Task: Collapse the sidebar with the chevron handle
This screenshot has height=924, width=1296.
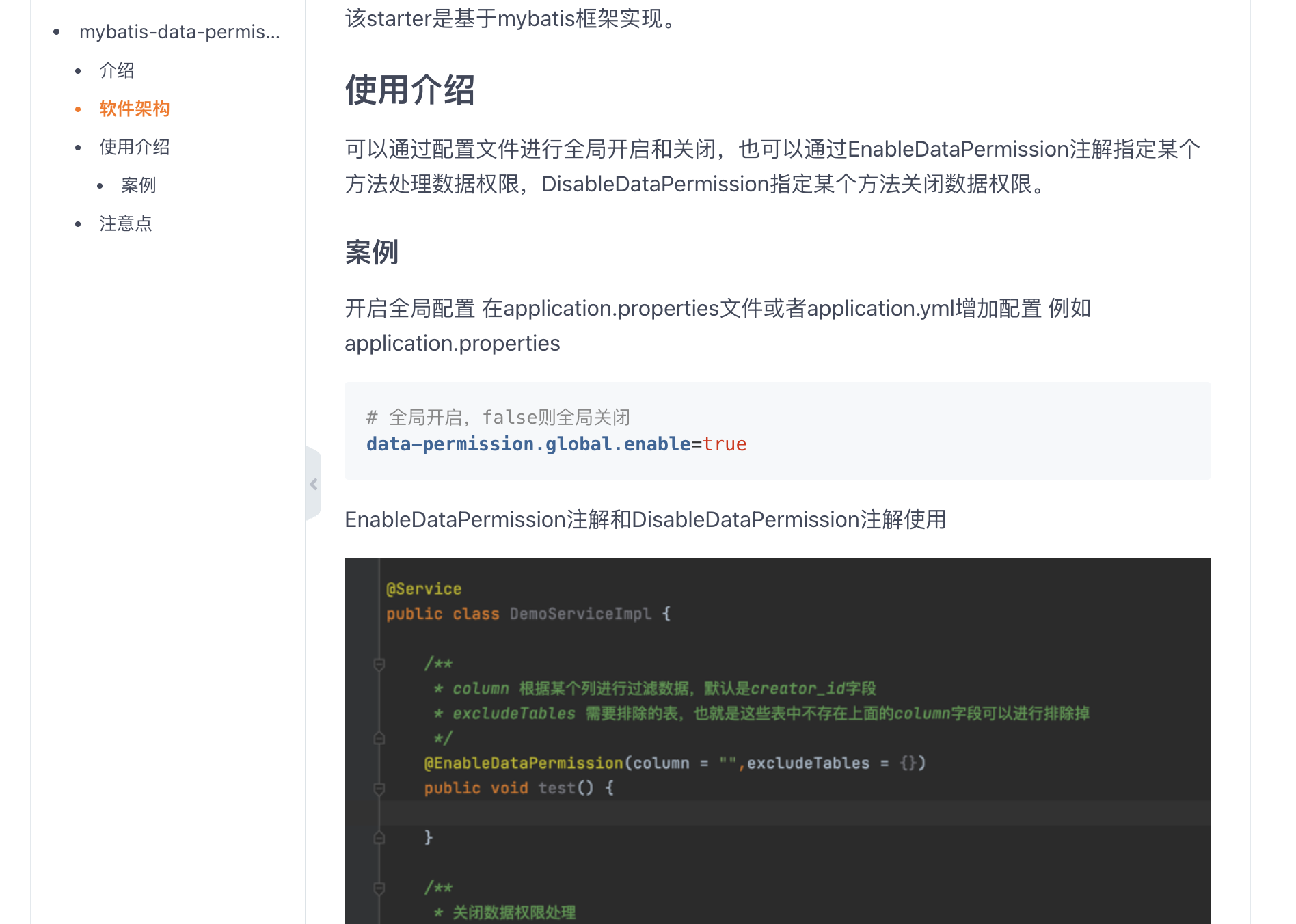Action: coord(314,484)
